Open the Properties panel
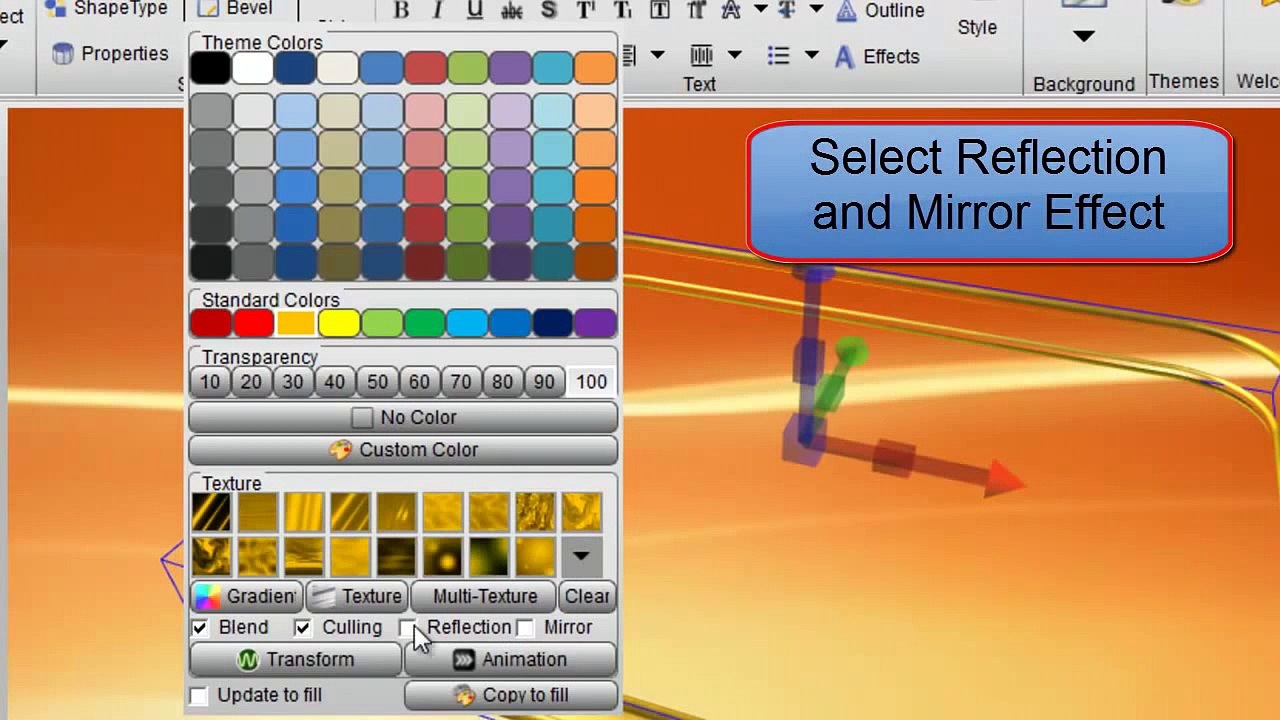The height and width of the screenshot is (720, 1280). point(110,53)
